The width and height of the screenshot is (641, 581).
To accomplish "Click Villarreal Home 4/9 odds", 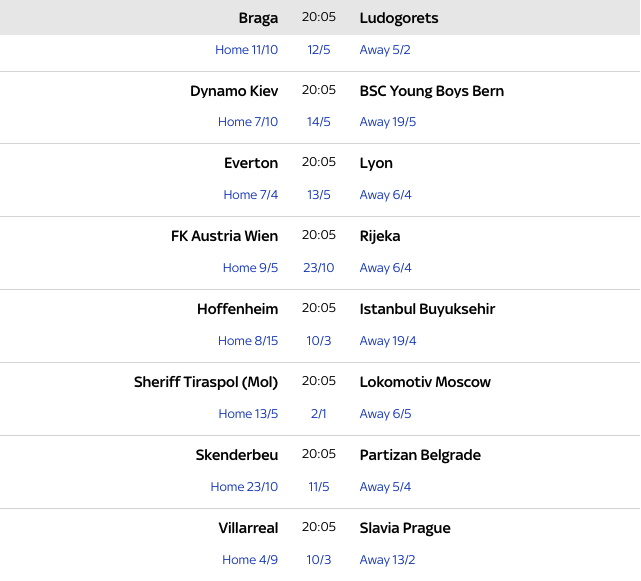I will point(250,560).
